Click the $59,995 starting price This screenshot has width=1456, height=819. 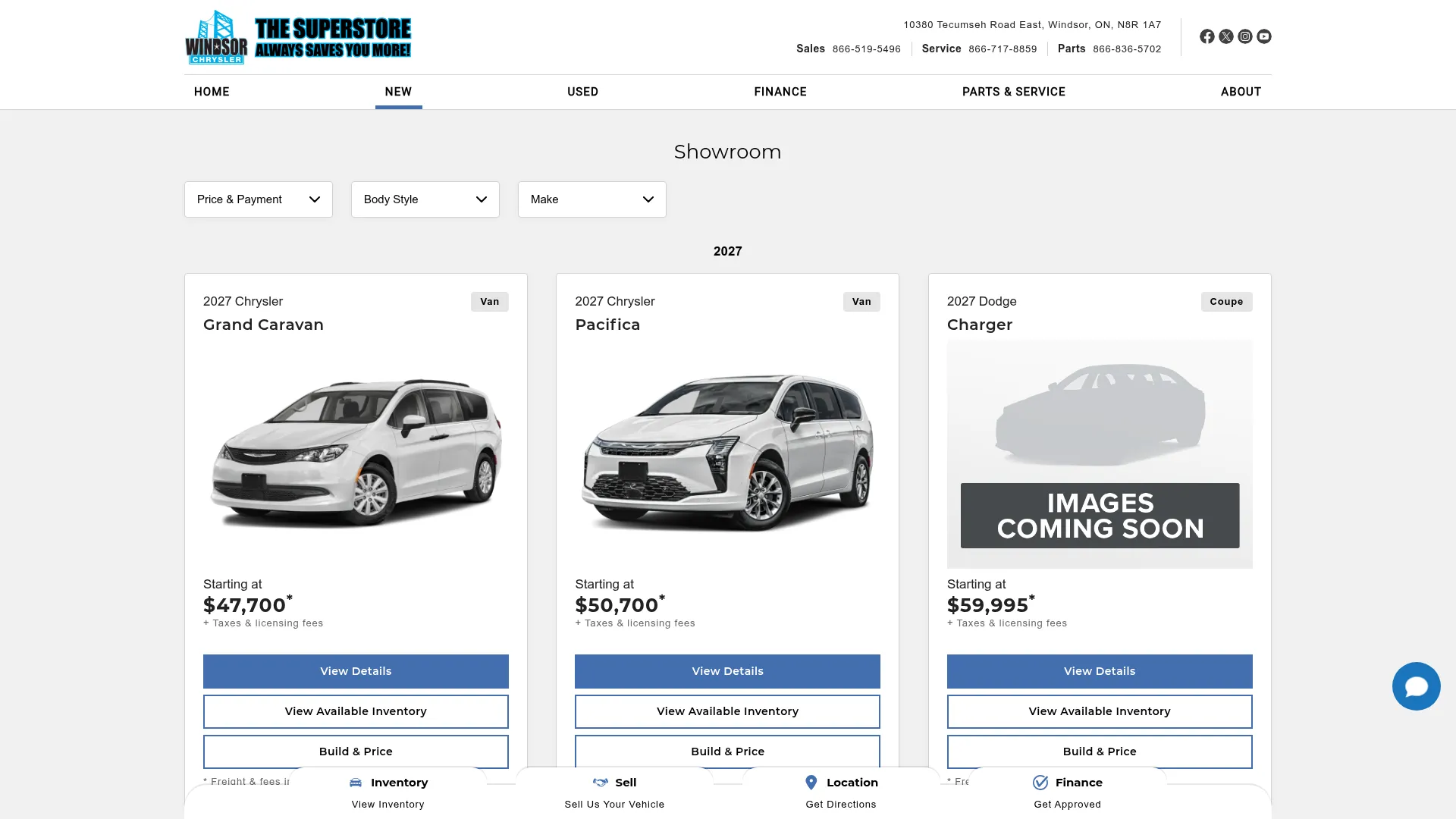[990, 605]
